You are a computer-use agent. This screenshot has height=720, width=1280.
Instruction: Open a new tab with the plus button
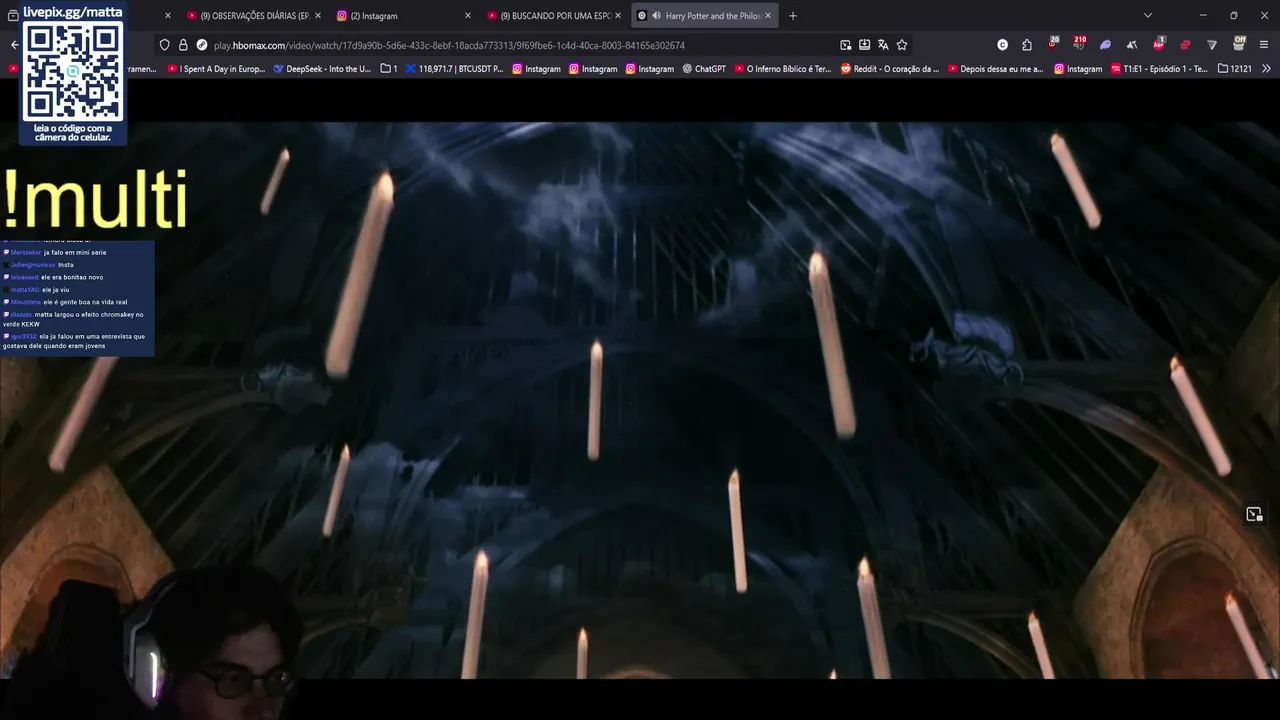click(793, 16)
